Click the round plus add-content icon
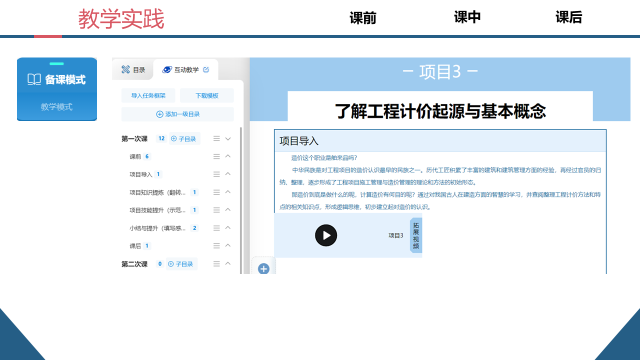Screen dimensions: 640x360 click(x=264, y=269)
